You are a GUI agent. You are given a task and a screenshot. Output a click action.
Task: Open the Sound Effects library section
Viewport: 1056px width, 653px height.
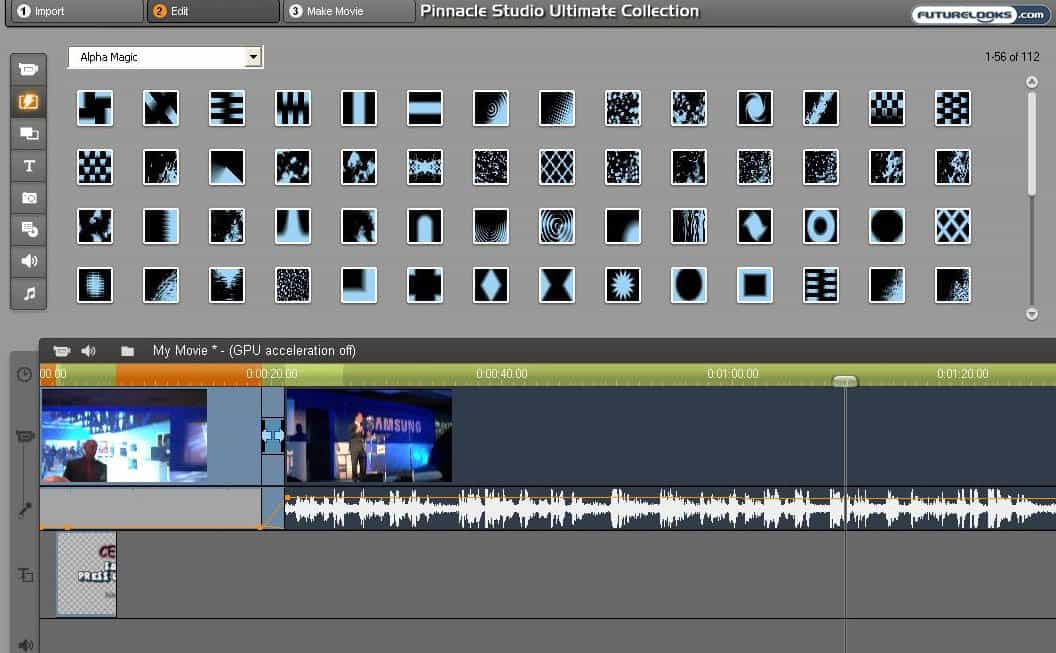28,260
